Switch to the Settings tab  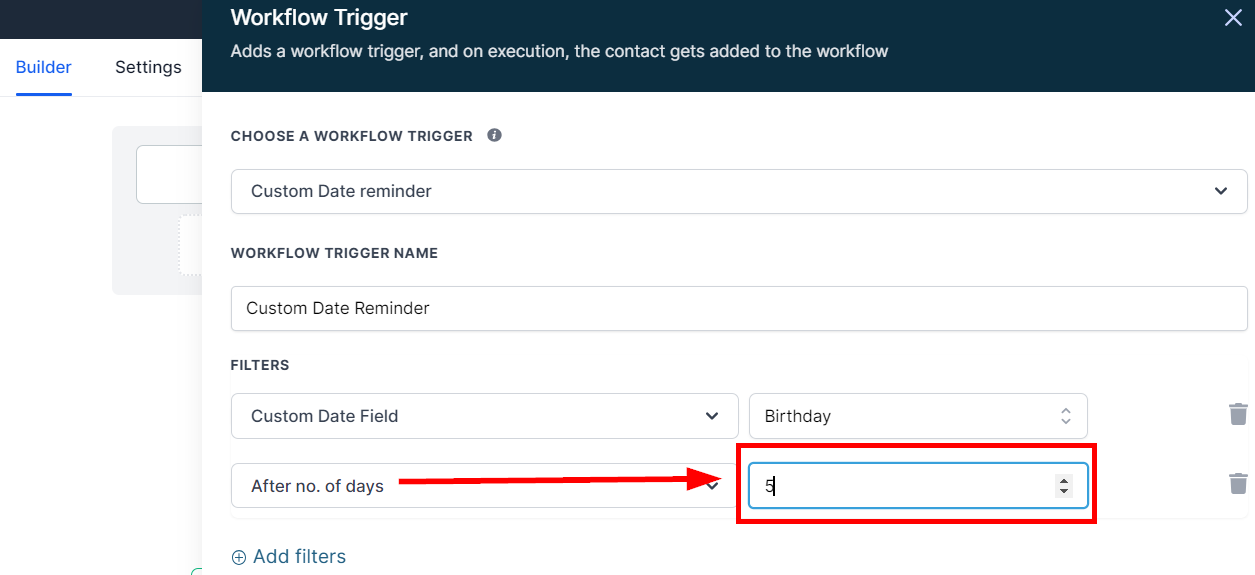[x=148, y=67]
